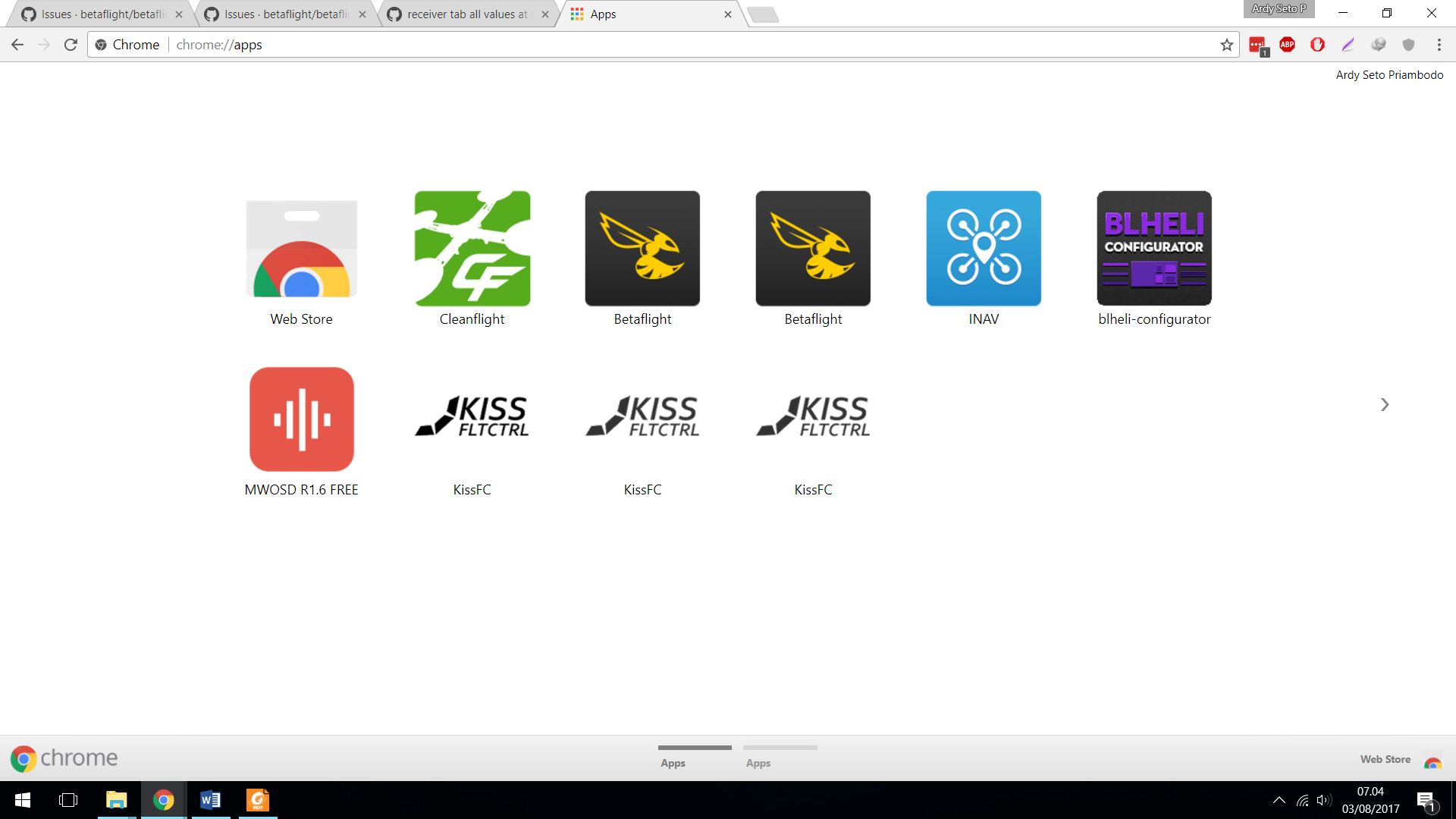
Task: Open Web Store link in footer
Action: tap(1400, 760)
